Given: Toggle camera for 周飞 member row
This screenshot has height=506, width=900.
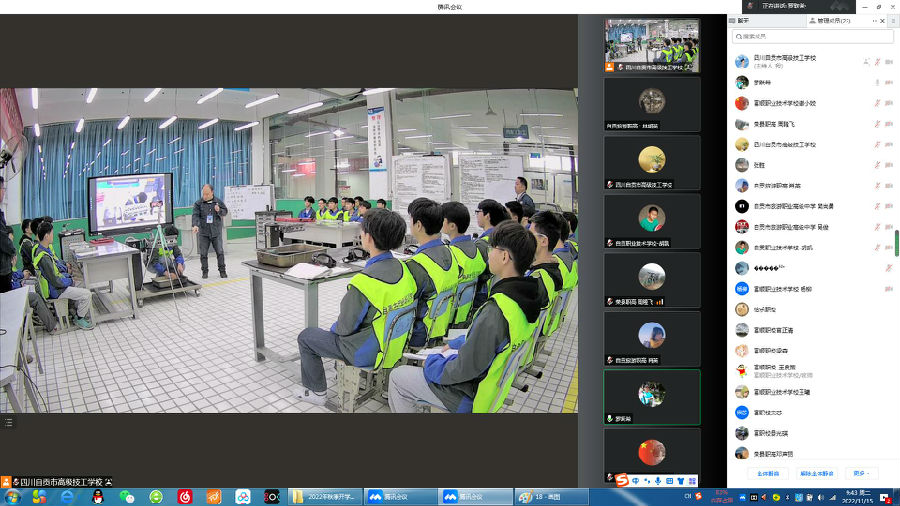Looking at the screenshot, I should pyautogui.click(x=889, y=124).
